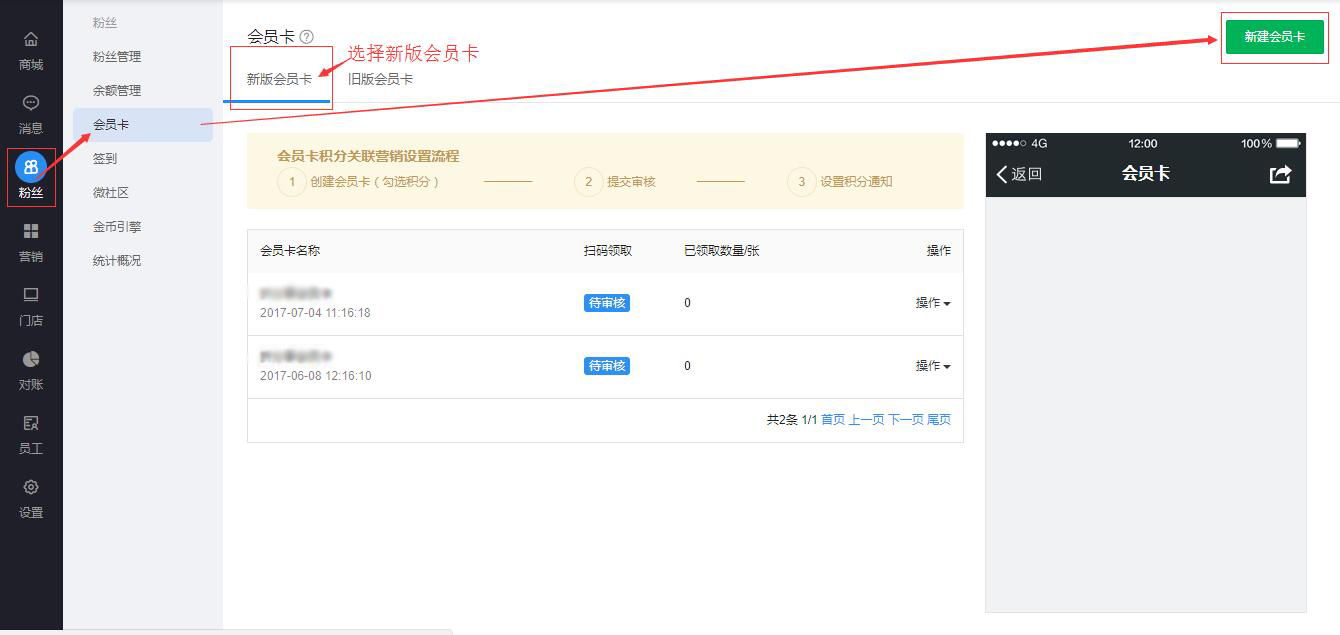Open 粉丝管理 in the submenu
The image size is (1340, 635).
click(x=117, y=57)
